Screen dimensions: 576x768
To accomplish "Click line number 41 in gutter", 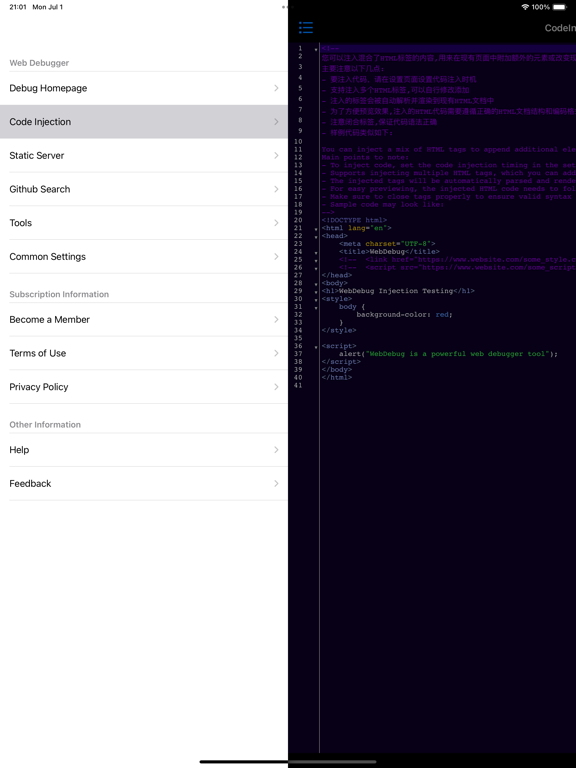I will pyautogui.click(x=298, y=385).
